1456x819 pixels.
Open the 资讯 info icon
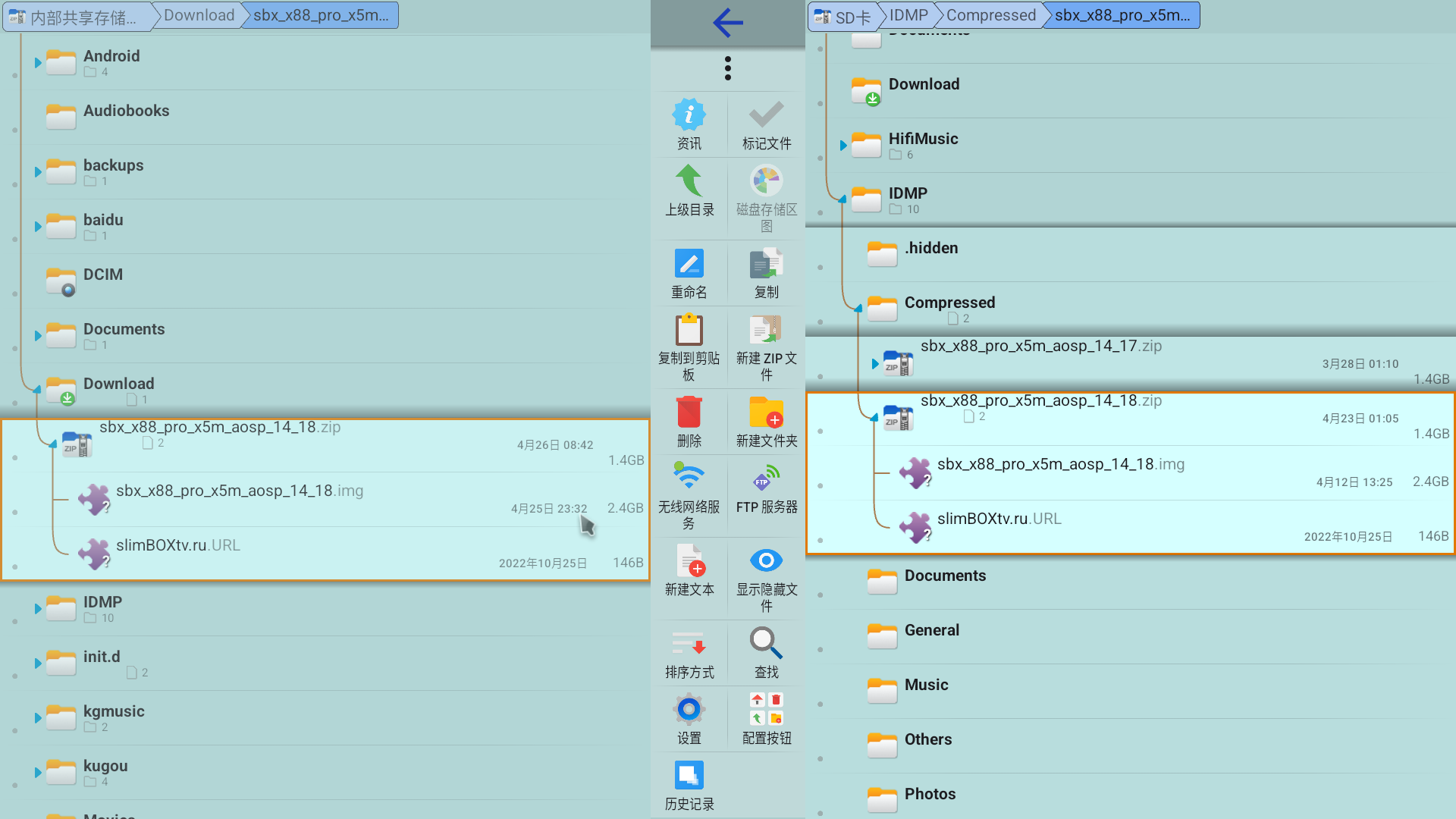coord(689,115)
